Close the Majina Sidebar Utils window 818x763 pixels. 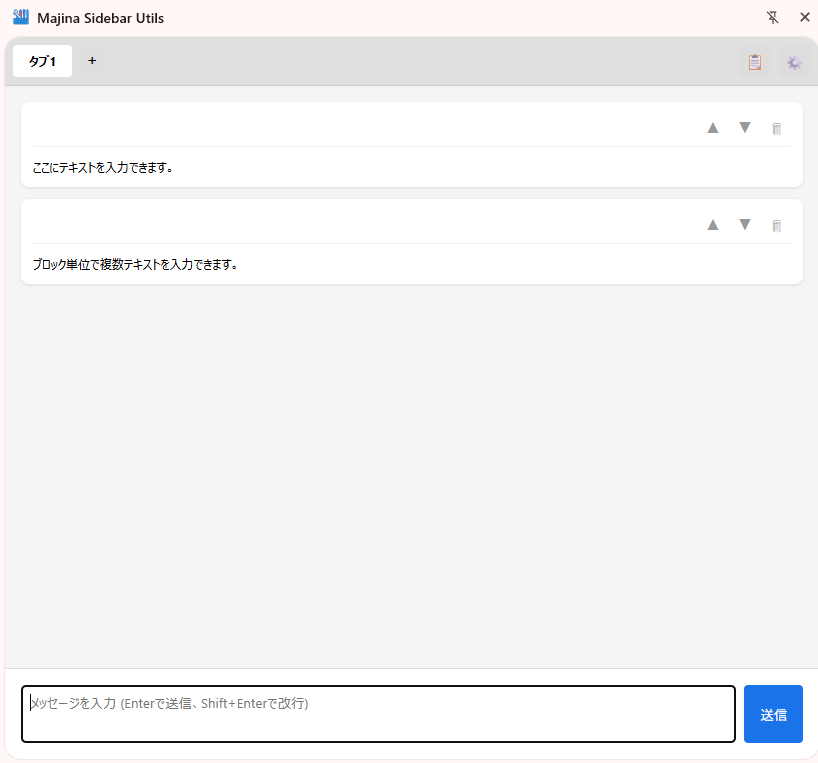coord(804,17)
